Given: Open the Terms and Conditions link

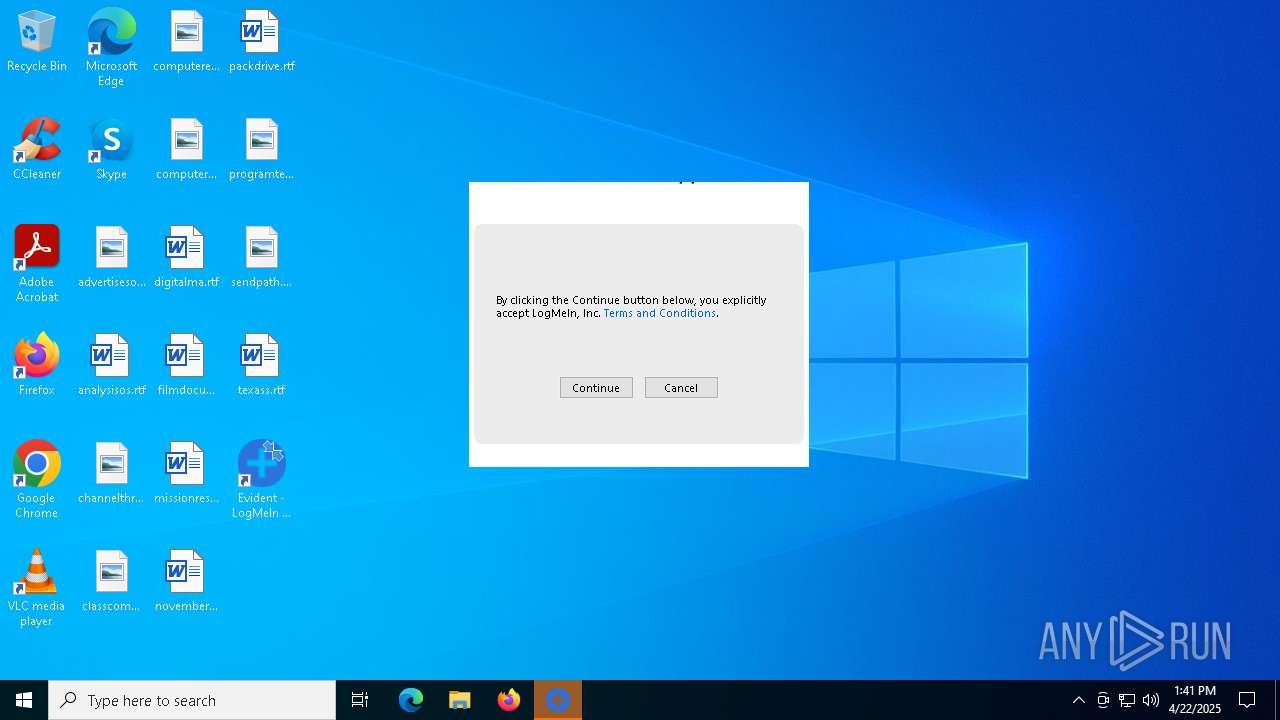Looking at the screenshot, I should 660,313.
